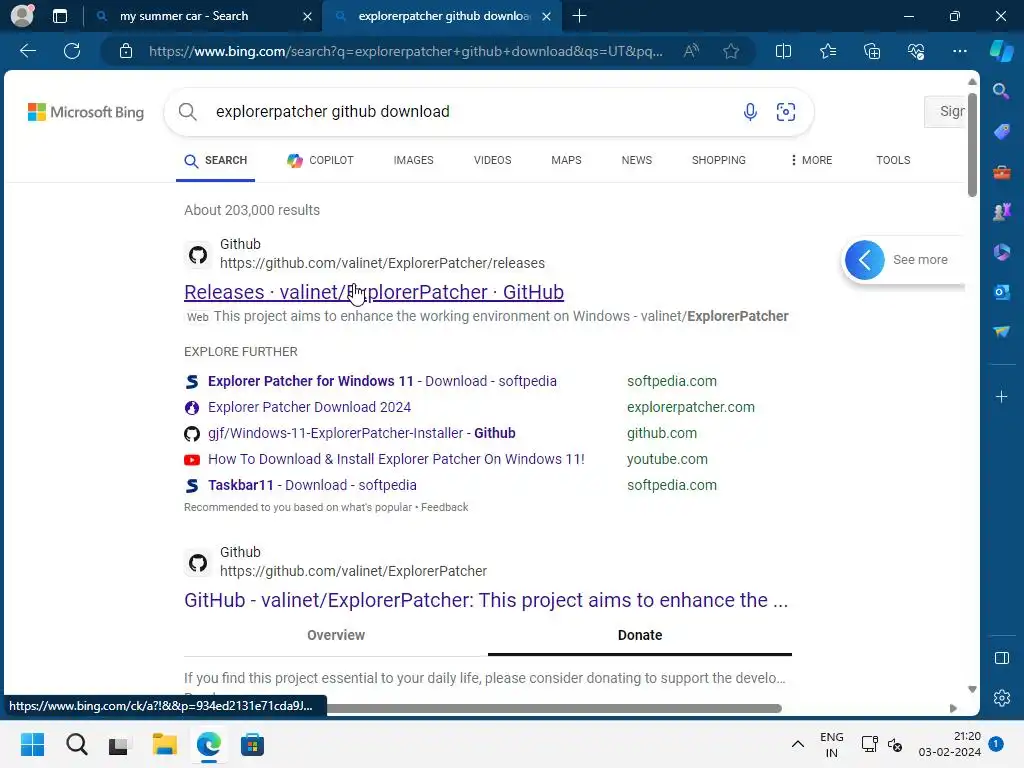Screen dimensions: 1024x768
Task: Switch to the VIDEOS tab
Action: coord(492,161)
